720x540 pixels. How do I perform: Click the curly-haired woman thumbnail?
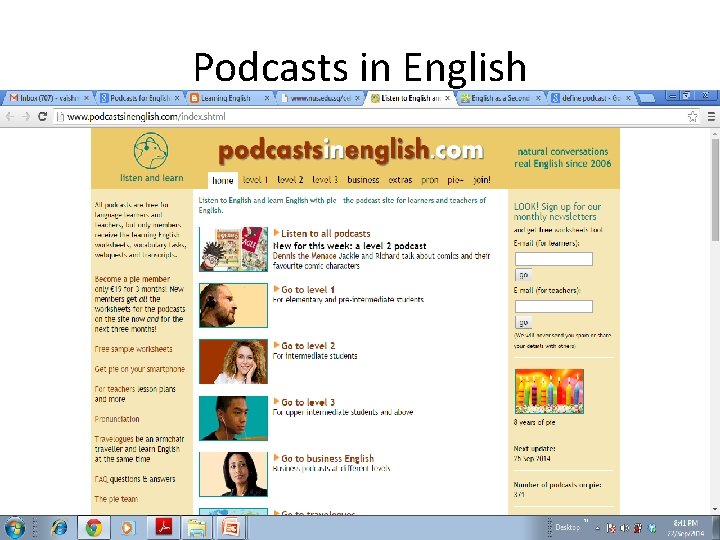click(233, 361)
